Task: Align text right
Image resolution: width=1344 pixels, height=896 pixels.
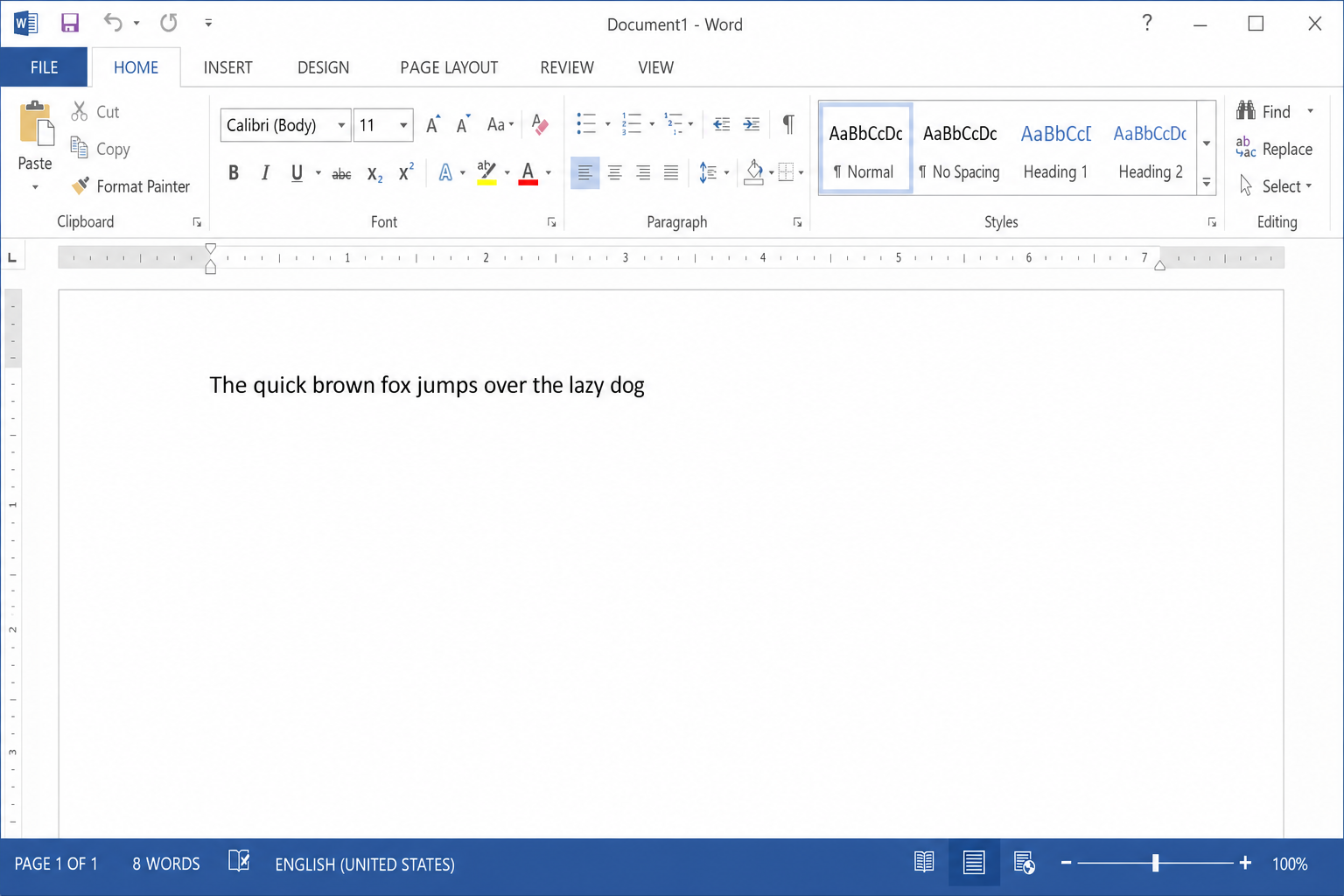Action: (643, 173)
